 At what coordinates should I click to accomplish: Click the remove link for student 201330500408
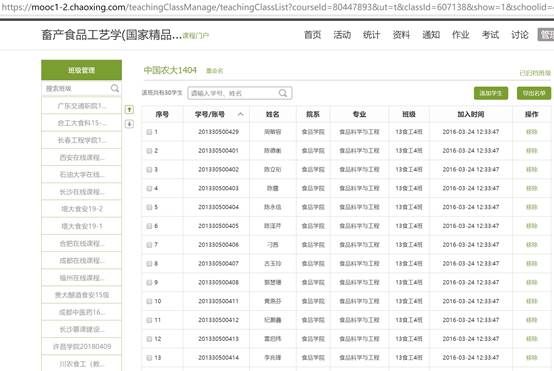[x=531, y=282]
